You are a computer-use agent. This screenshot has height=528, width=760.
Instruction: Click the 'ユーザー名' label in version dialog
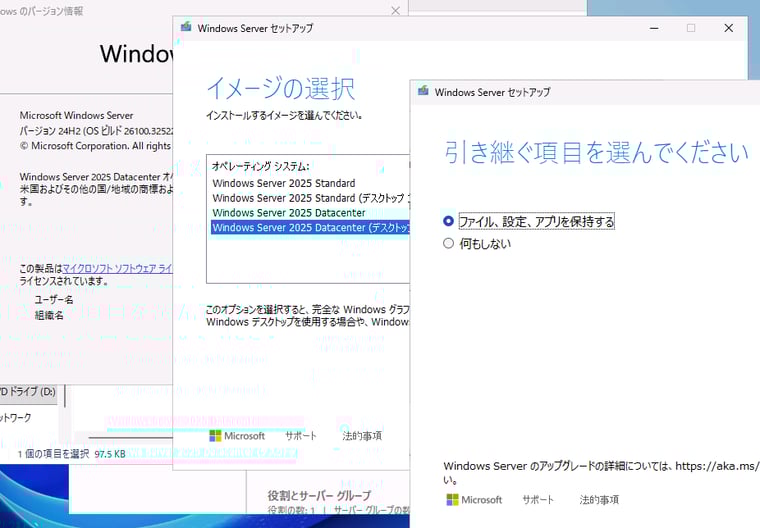point(54,300)
